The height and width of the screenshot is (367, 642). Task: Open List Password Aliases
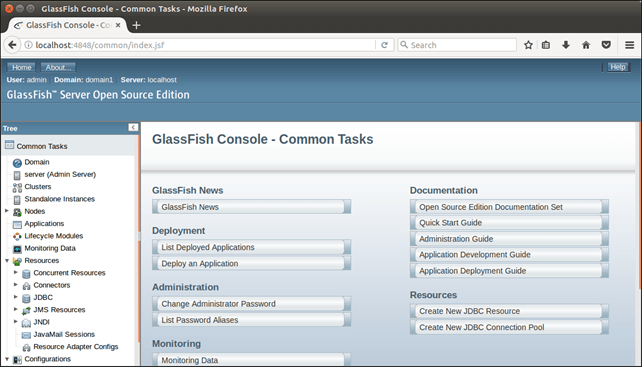pos(251,320)
